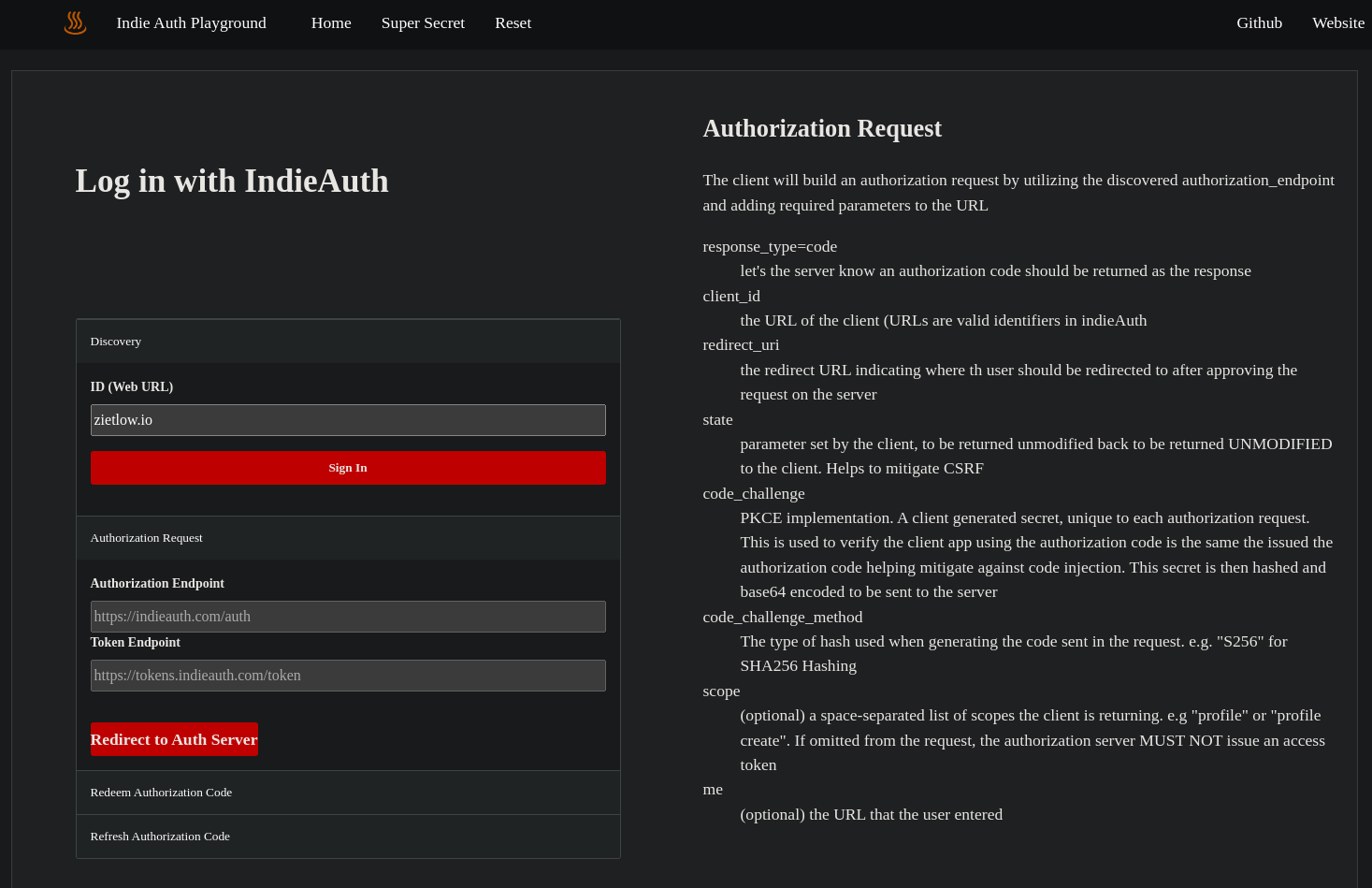Click the code_challenge_method term
The image size is (1372, 888).
pyautogui.click(x=783, y=618)
